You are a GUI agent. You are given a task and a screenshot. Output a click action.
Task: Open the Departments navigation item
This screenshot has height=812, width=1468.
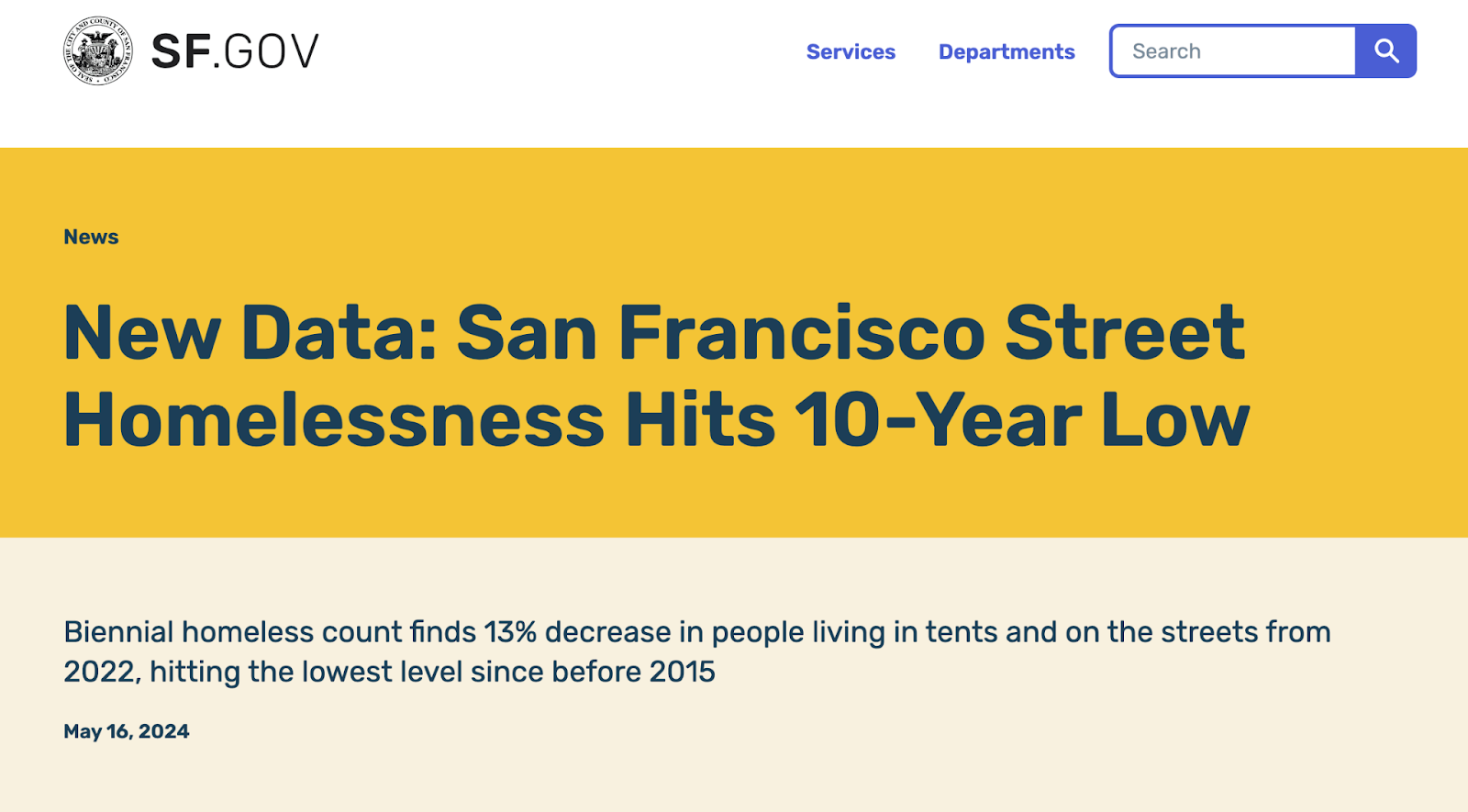click(x=1006, y=52)
